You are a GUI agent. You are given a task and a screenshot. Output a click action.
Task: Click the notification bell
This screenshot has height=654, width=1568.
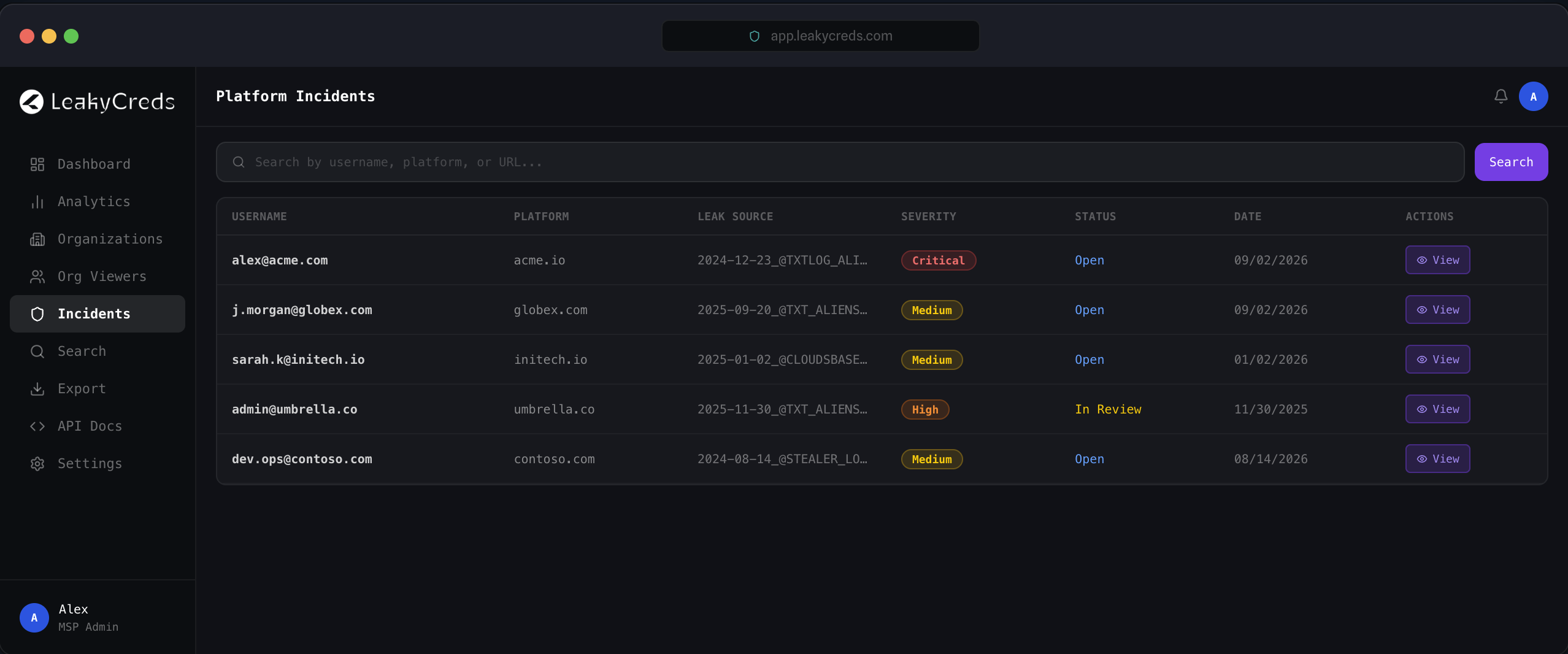click(1499, 96)
